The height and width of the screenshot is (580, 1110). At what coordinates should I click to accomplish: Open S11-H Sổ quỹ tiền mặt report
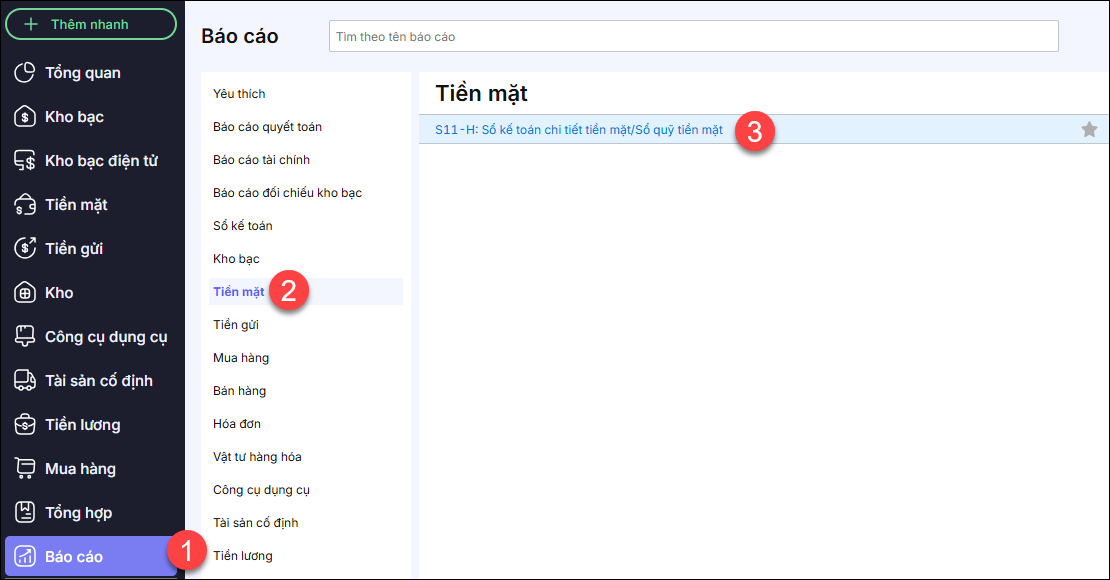(x=578, y=130)
